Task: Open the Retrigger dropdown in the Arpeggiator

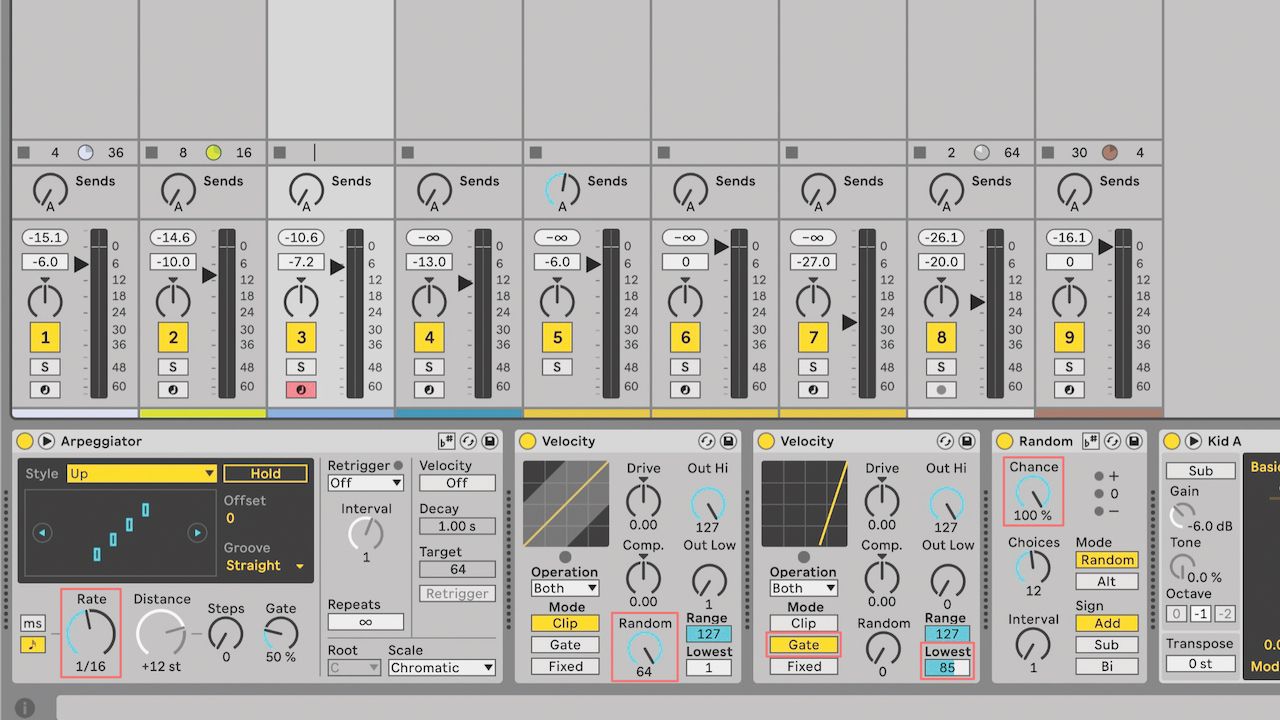Action: [365, 483]
